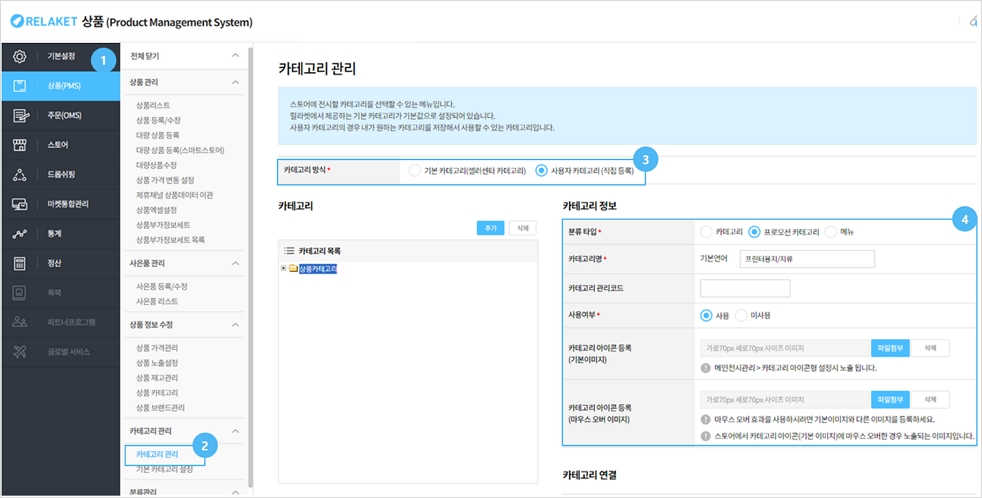Image resolution: width=982 pixels, height=498 pixels.
Task: Click the gear icon for 기본설정
Action: tap(20, 56)
